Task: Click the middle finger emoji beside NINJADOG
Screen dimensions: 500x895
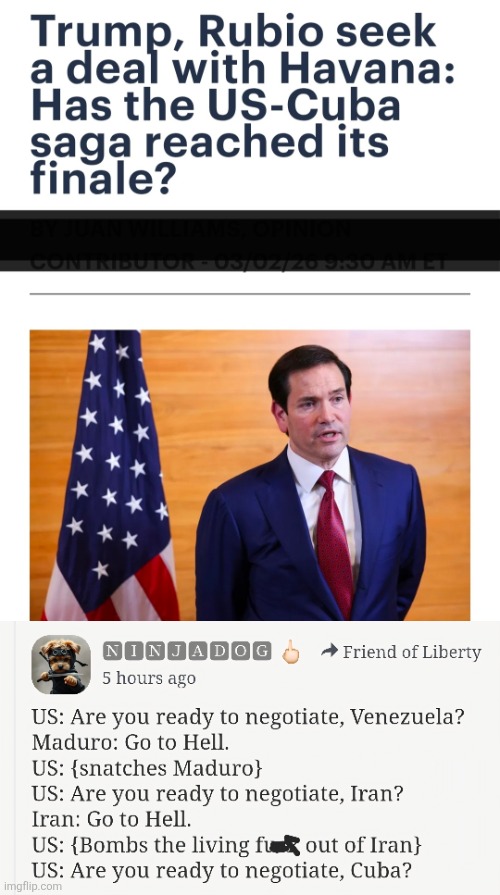Action: (x=291, y=652)
